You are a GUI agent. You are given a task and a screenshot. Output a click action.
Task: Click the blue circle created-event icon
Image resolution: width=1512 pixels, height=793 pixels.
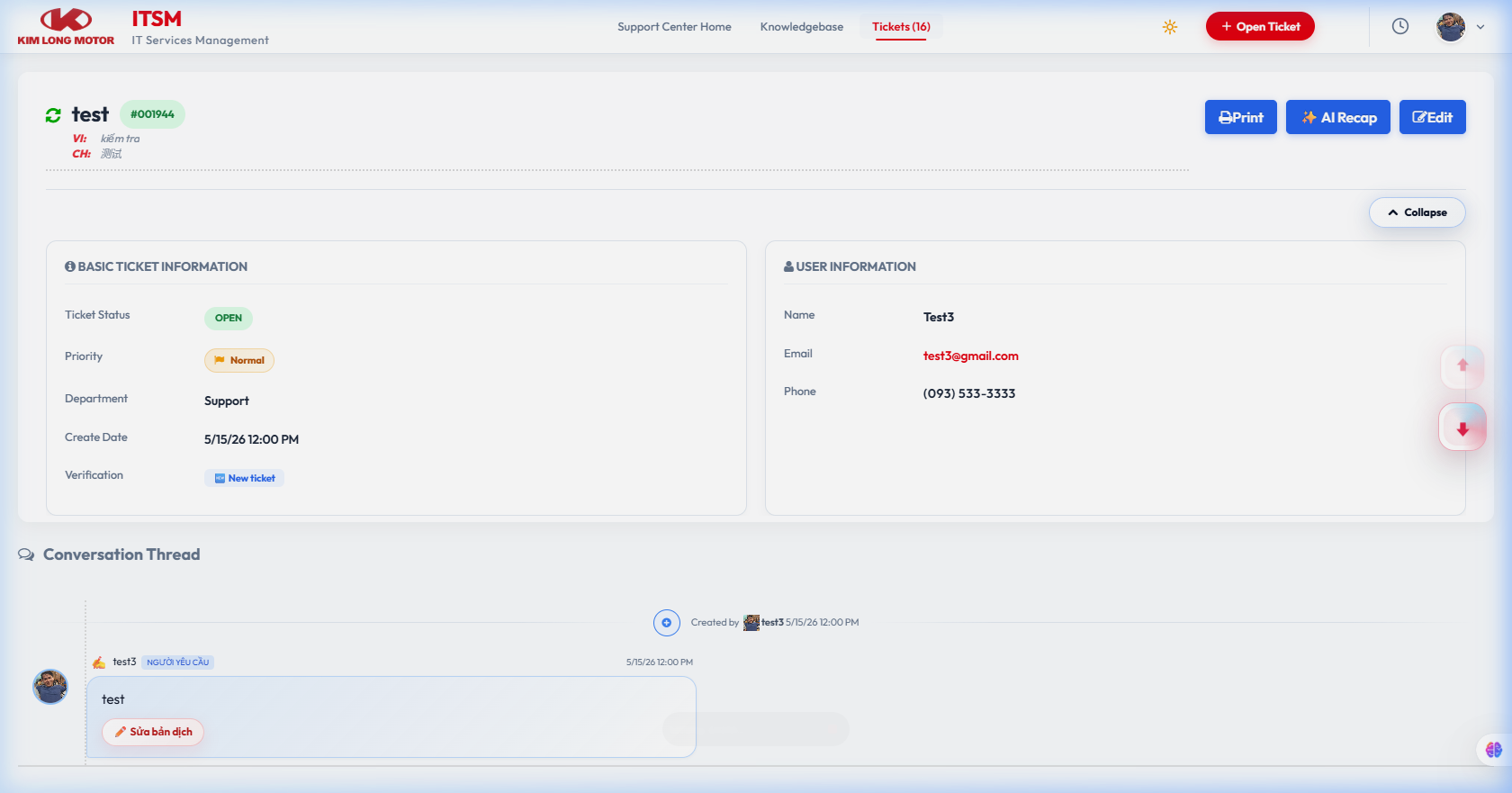[667, 622]
